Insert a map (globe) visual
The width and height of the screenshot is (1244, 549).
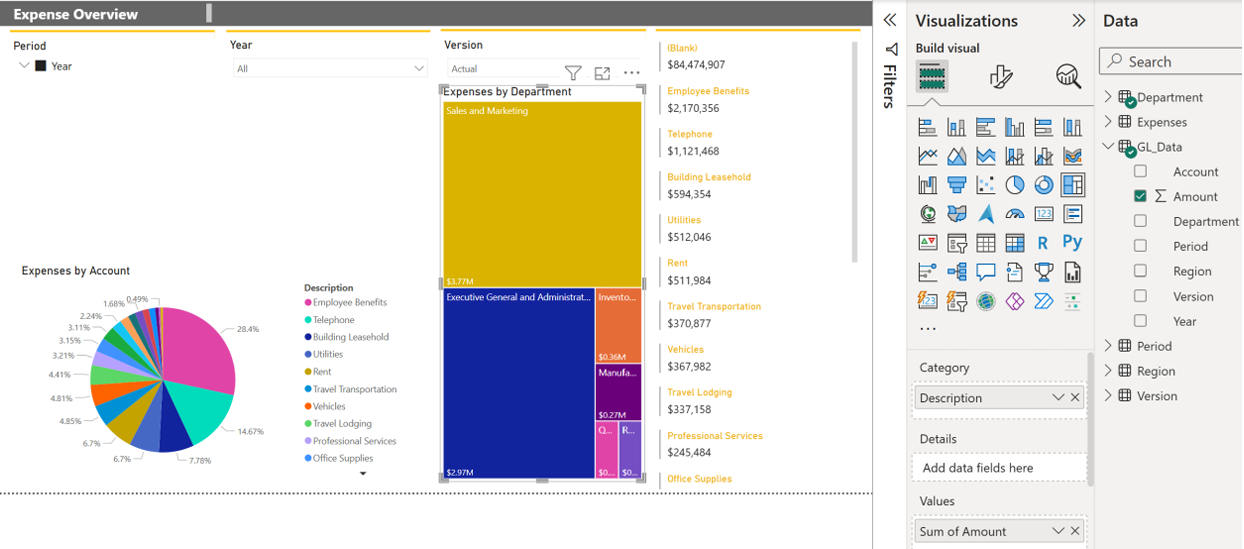[x=927, y=214]
